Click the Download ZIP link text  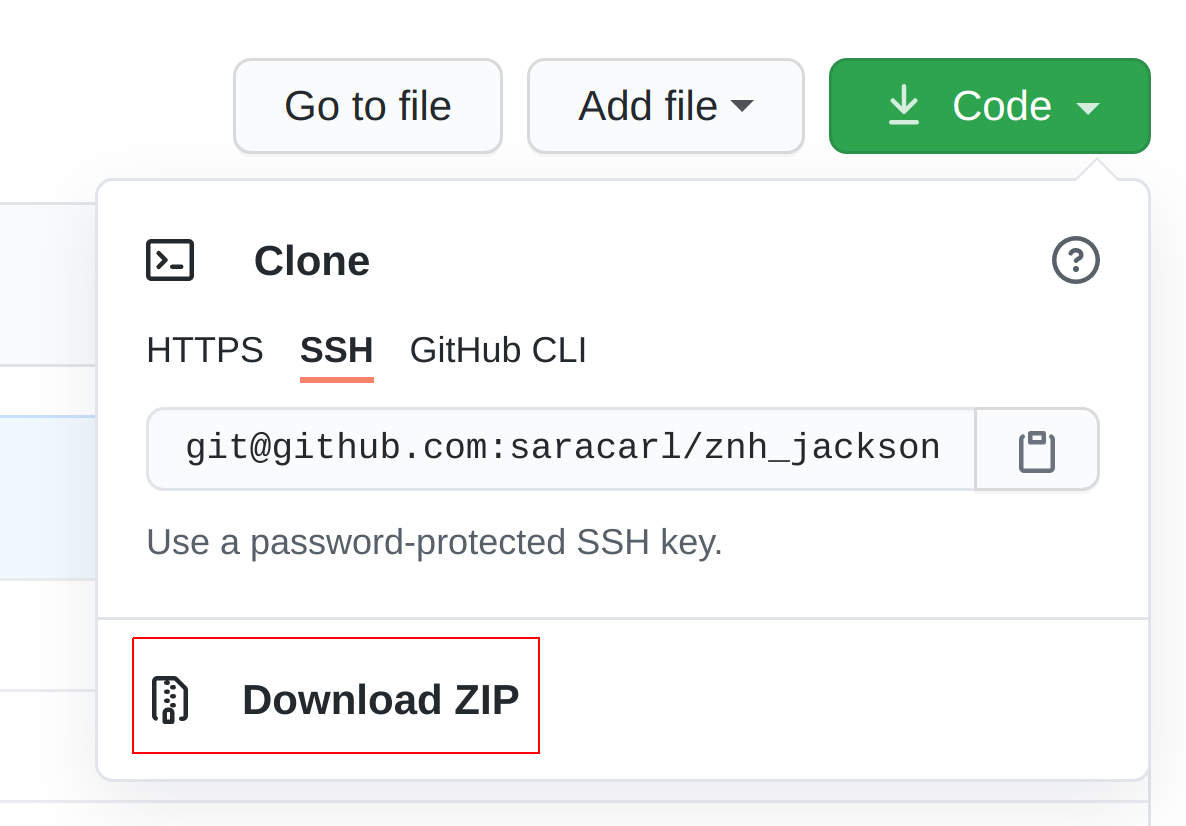click(x=380, y=699)
